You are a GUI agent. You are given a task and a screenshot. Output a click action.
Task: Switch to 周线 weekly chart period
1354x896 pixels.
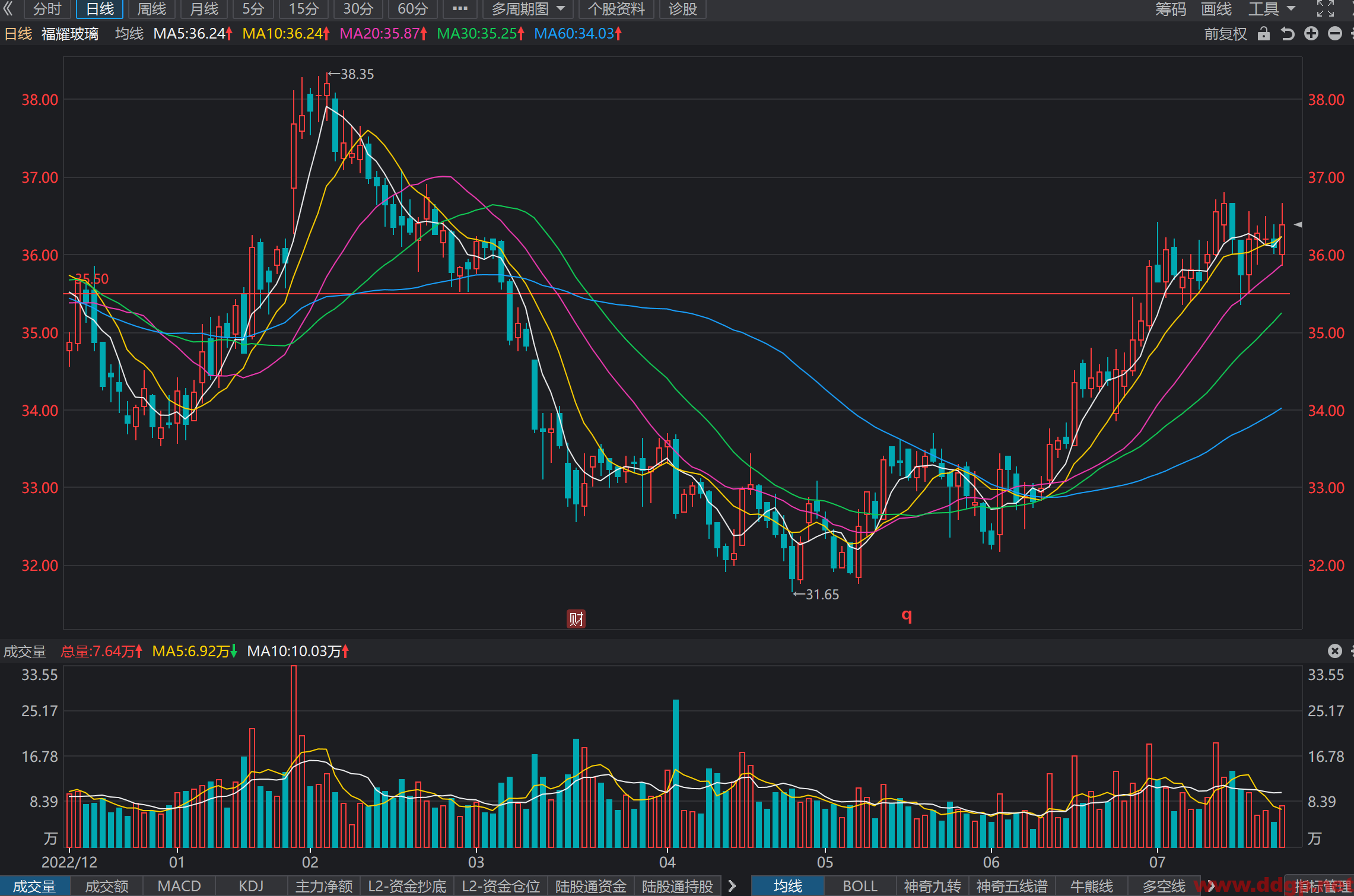click(x=152, y=9)
